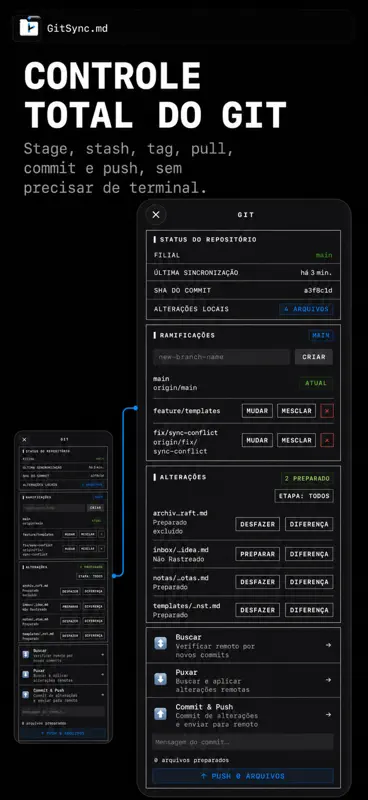368x800 pixels.
Task: Click the archiv…raft.md file name
Action: click(x=180, y=514)
